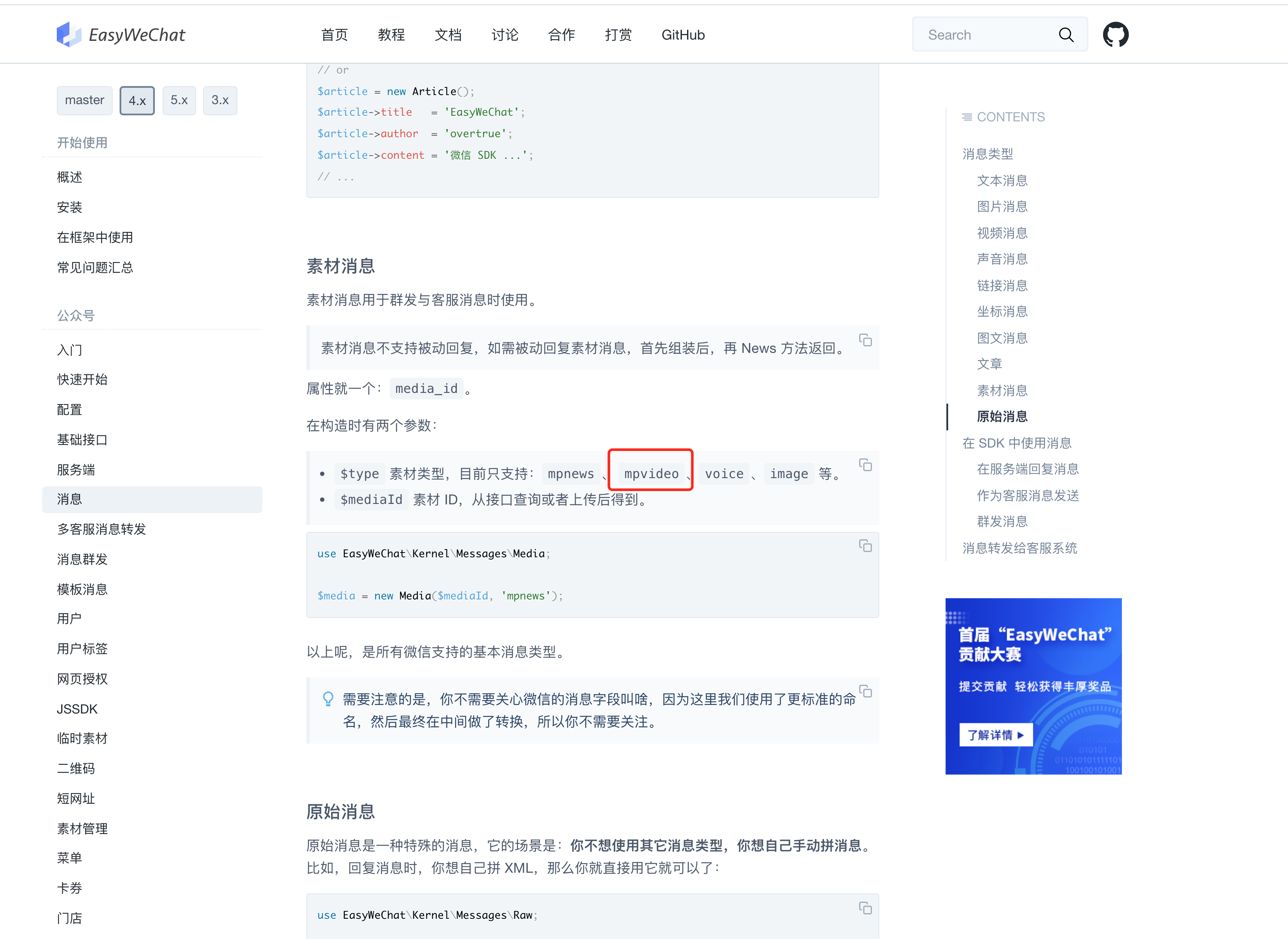Copy the $type parameter list block

coord(865,465)
